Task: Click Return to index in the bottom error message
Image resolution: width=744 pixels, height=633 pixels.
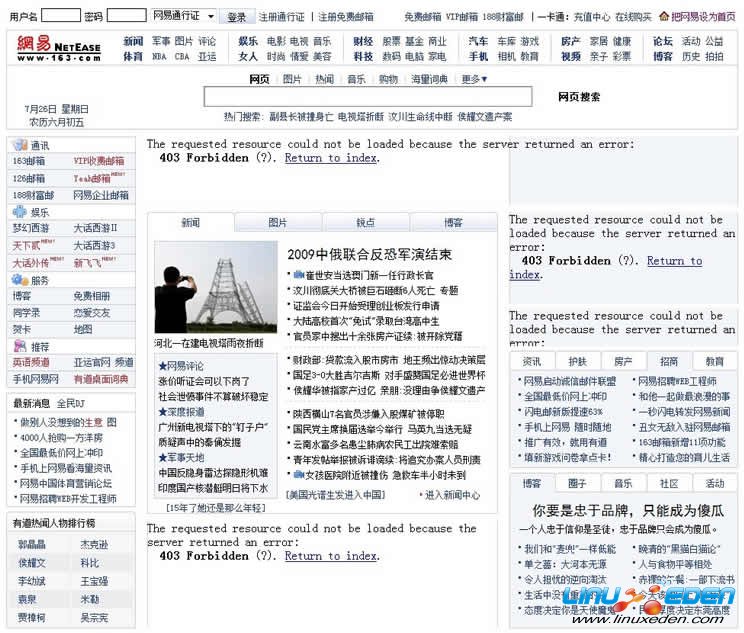Action: (331, 556)
